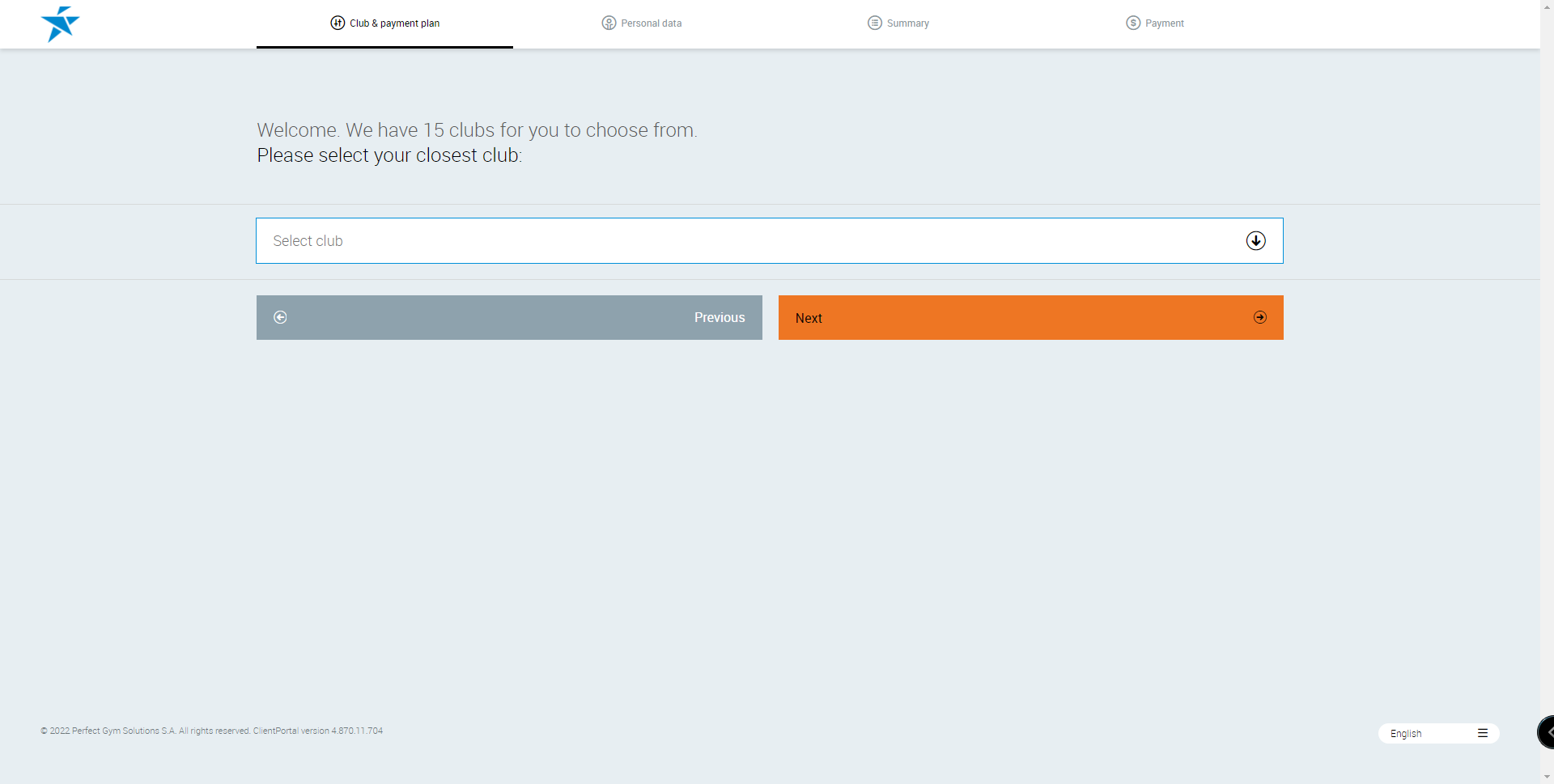Click the right arrow icon on Next
The image size is (1554, 784).
tap(1260, 317)
